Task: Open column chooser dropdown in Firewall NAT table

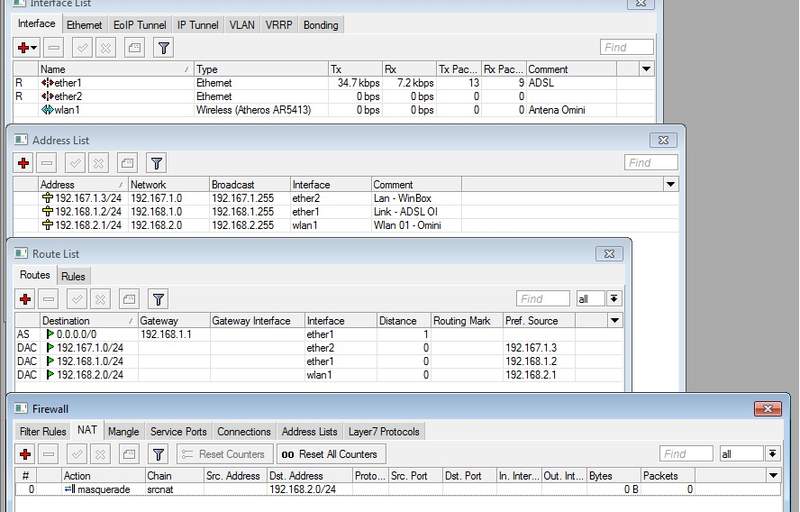Action: [773, 475]
